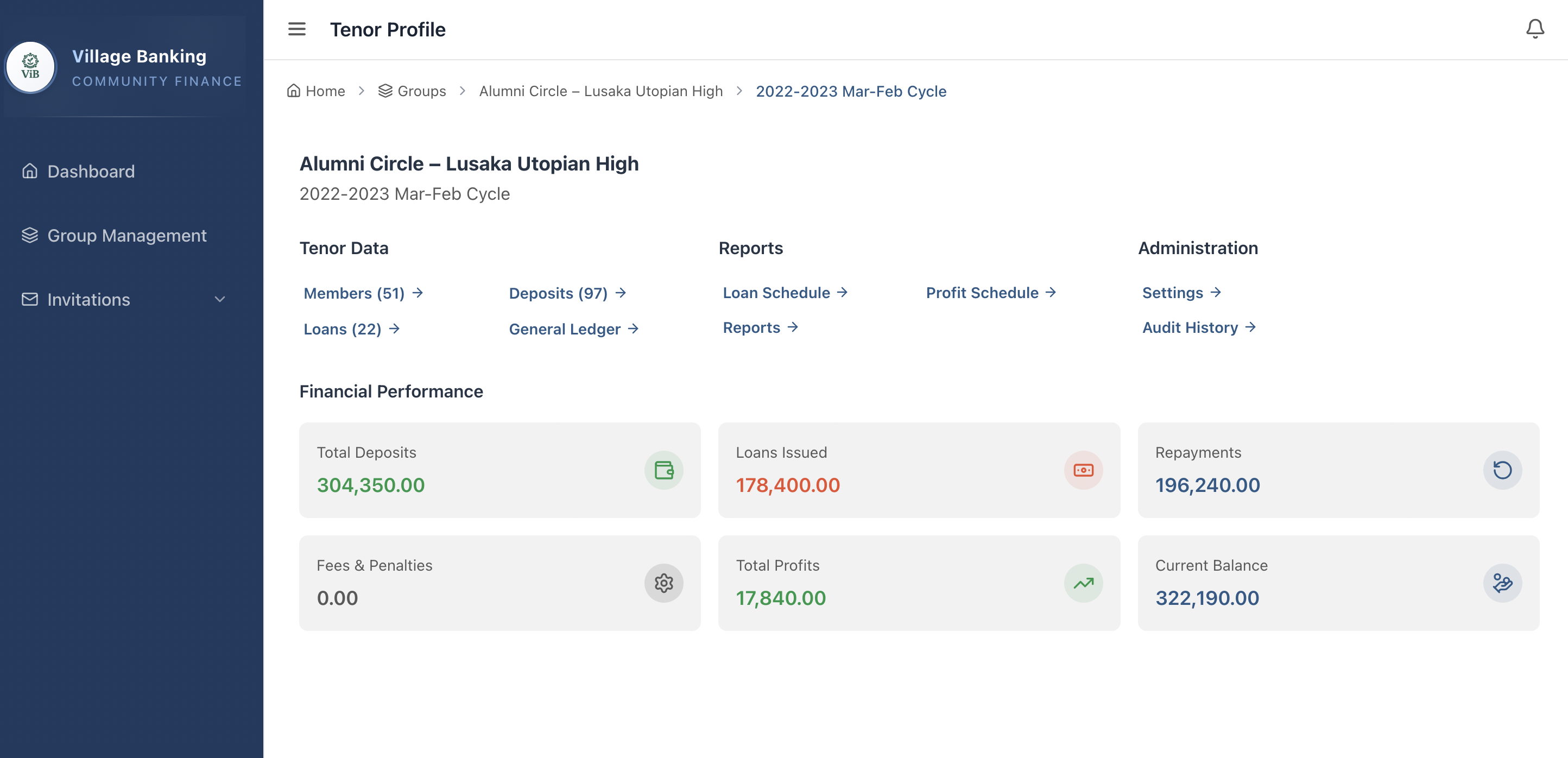Screen dimensions: 1568x758
Task: Click the arrow next to General Ledger
Action: (634, 329)
